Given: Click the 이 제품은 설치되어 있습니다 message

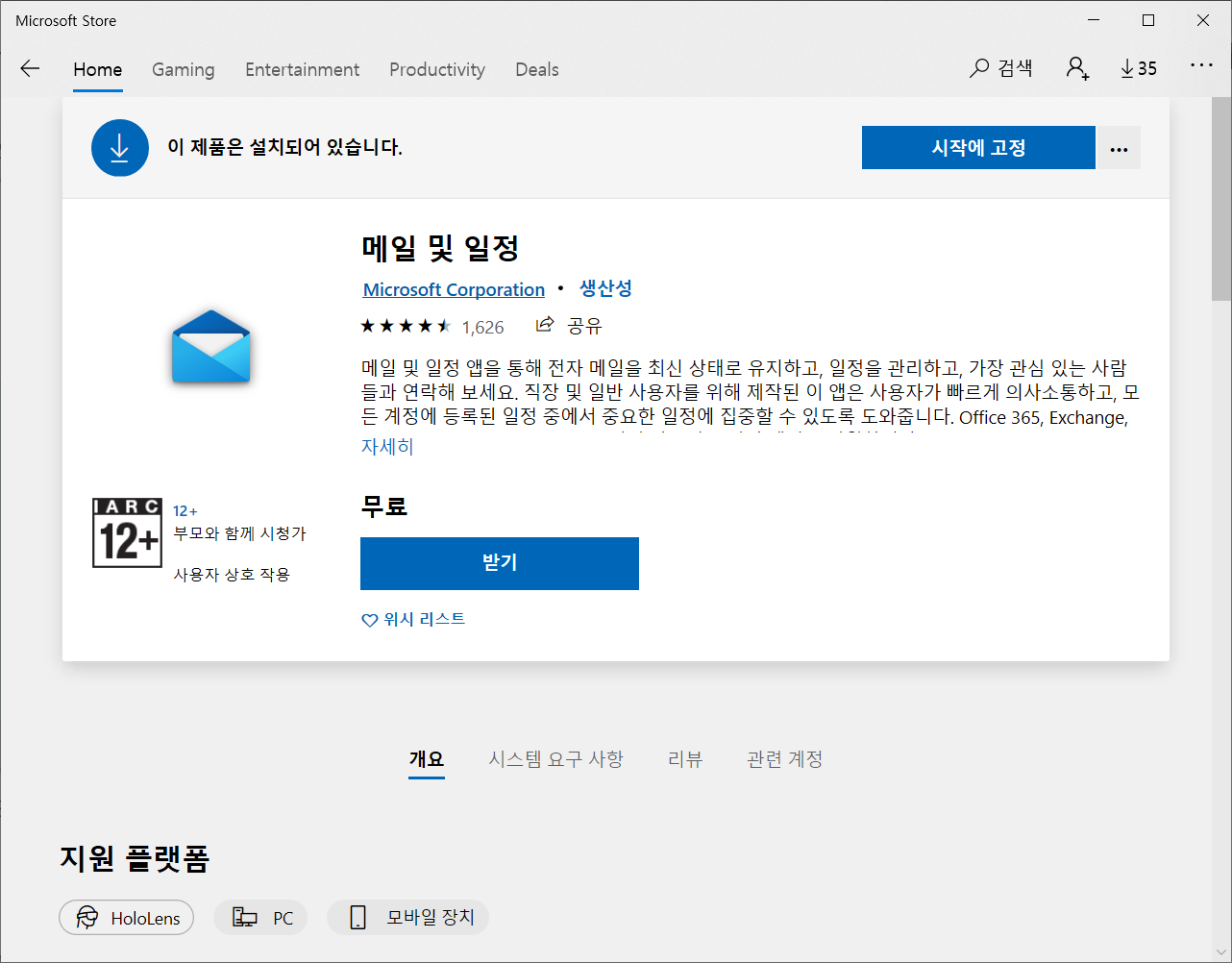Looking at the screenshot, I should coord(284,148).
